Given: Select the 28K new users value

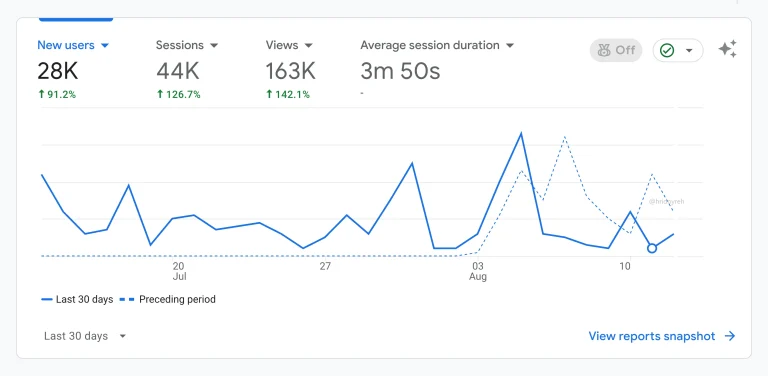Looking at the screenshot, I should (57, 71).
